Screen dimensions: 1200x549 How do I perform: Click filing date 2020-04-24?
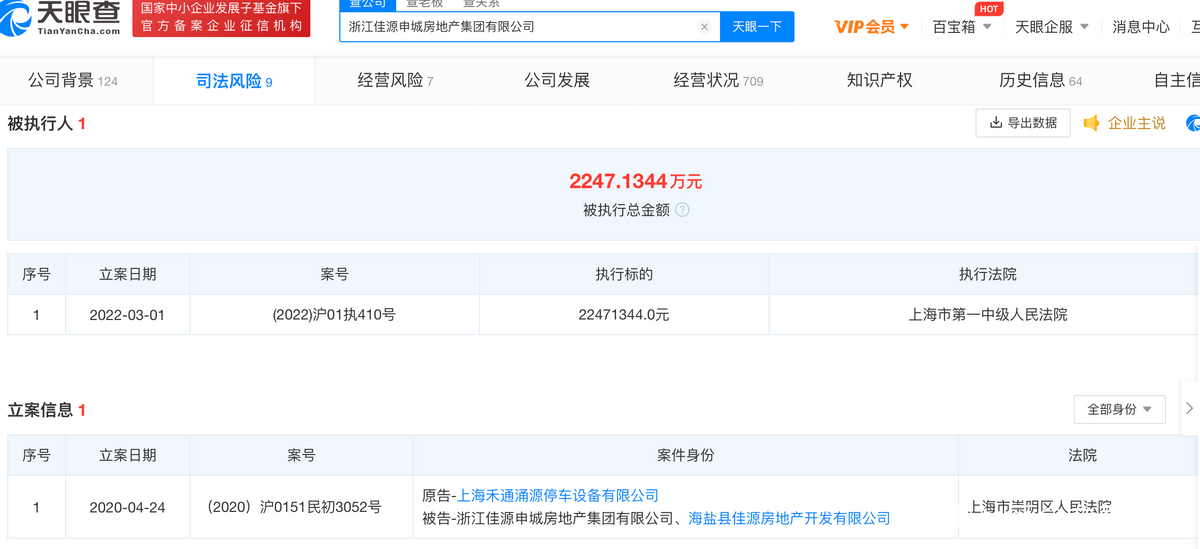click(x=127, y=507)
